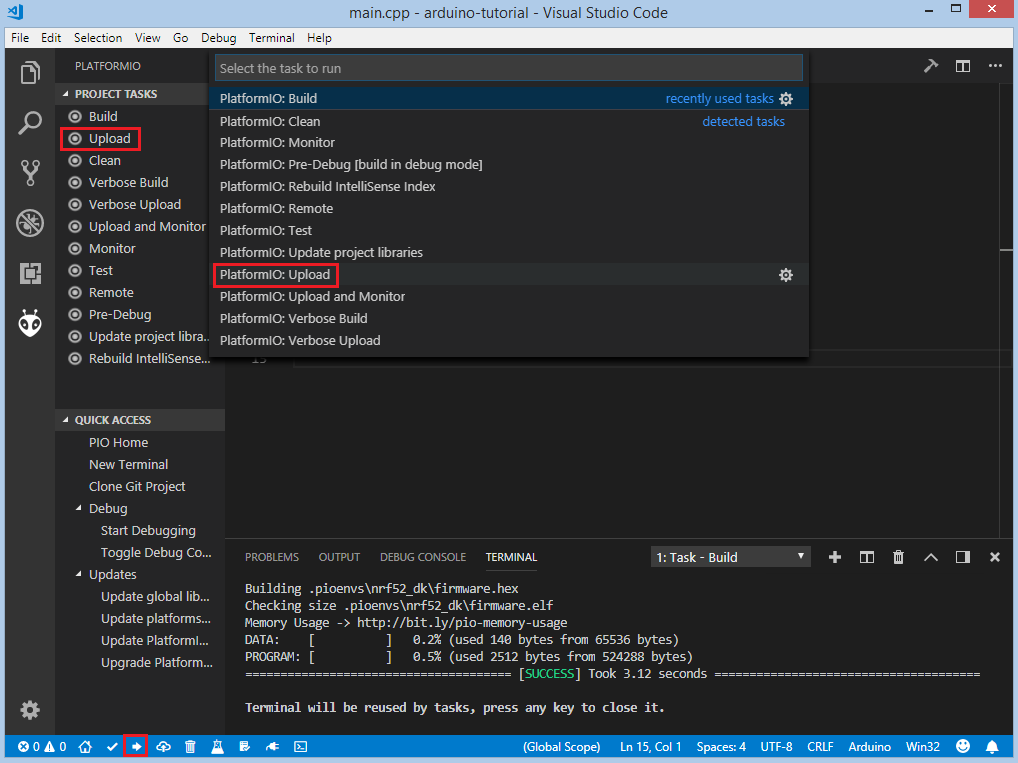Maximize terminal panel with chevron up

tap(930, 557)
